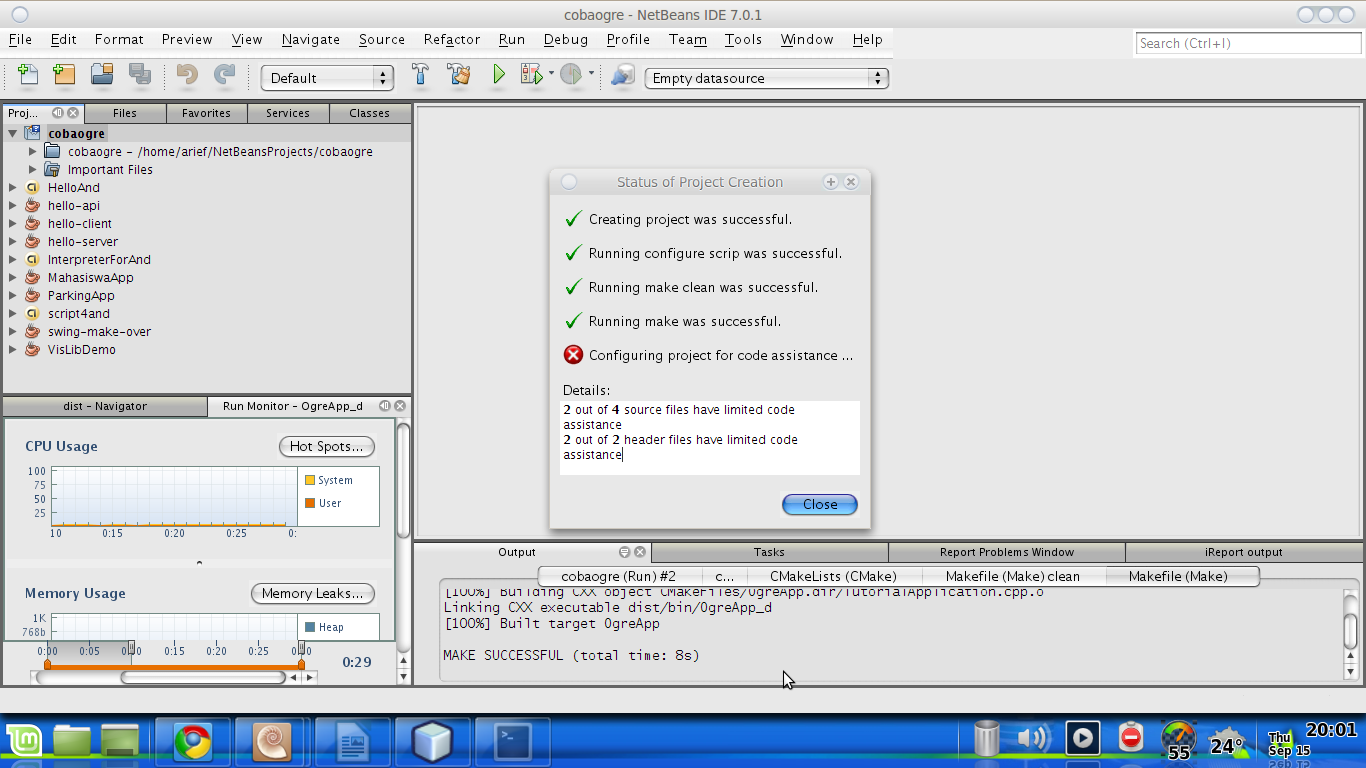Image resolution: width=1366 pixels, height=768 pixels.
Task: Click the Profile Project clock icon
Action: point(571,75)
